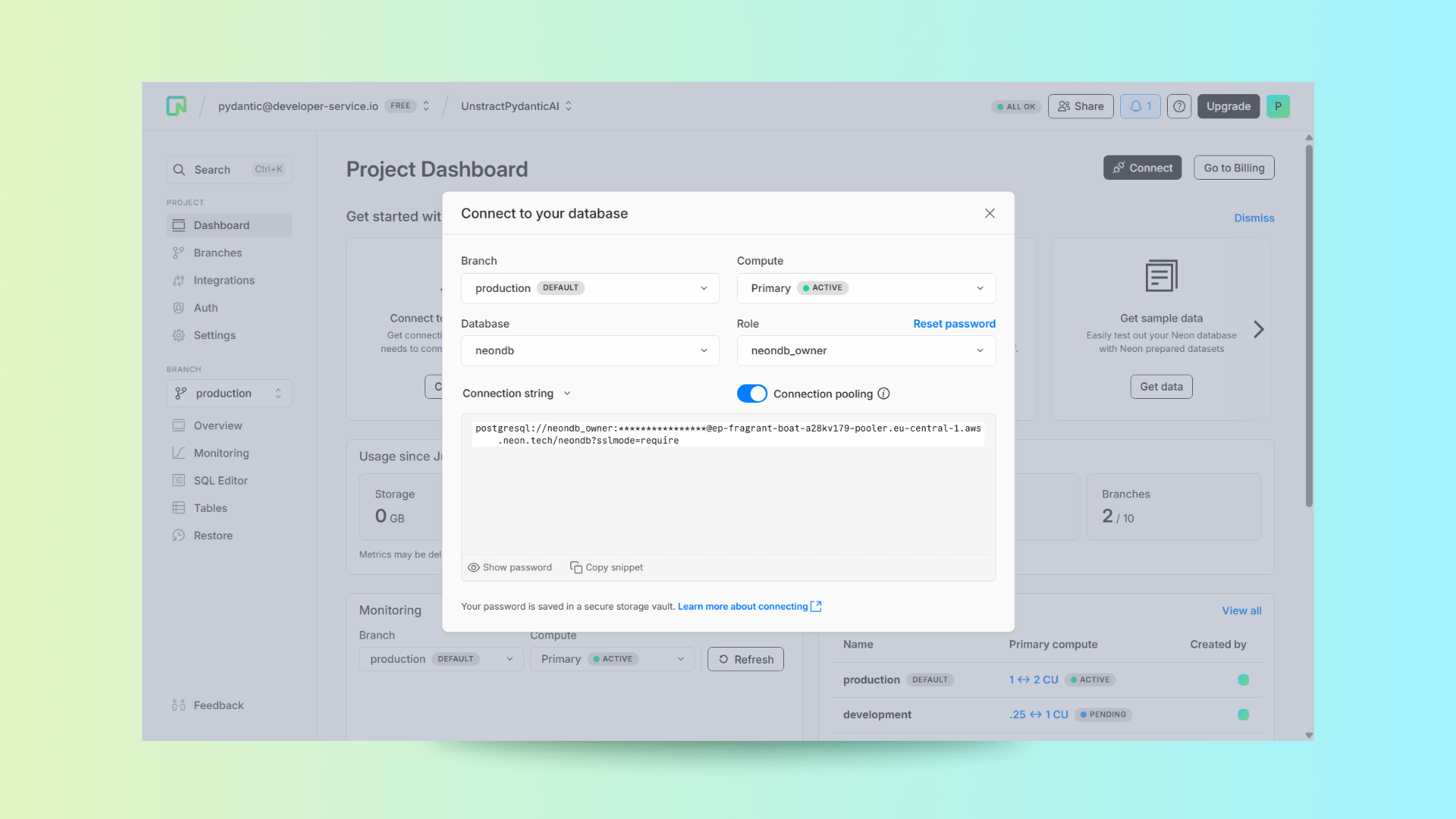Copy snippet using the copy icon
Viewport: 1456px width, 819px height.
pos(576,566)
